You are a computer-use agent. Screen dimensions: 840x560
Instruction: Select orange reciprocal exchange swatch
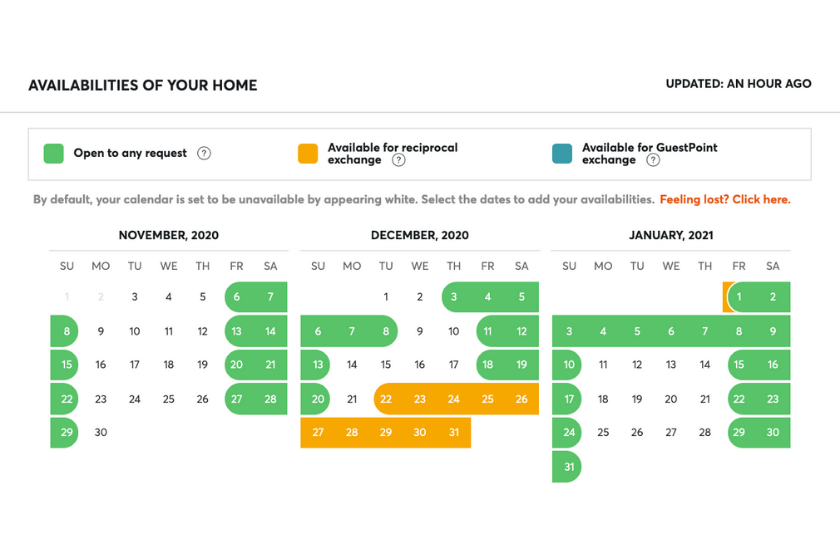point(308,153)
